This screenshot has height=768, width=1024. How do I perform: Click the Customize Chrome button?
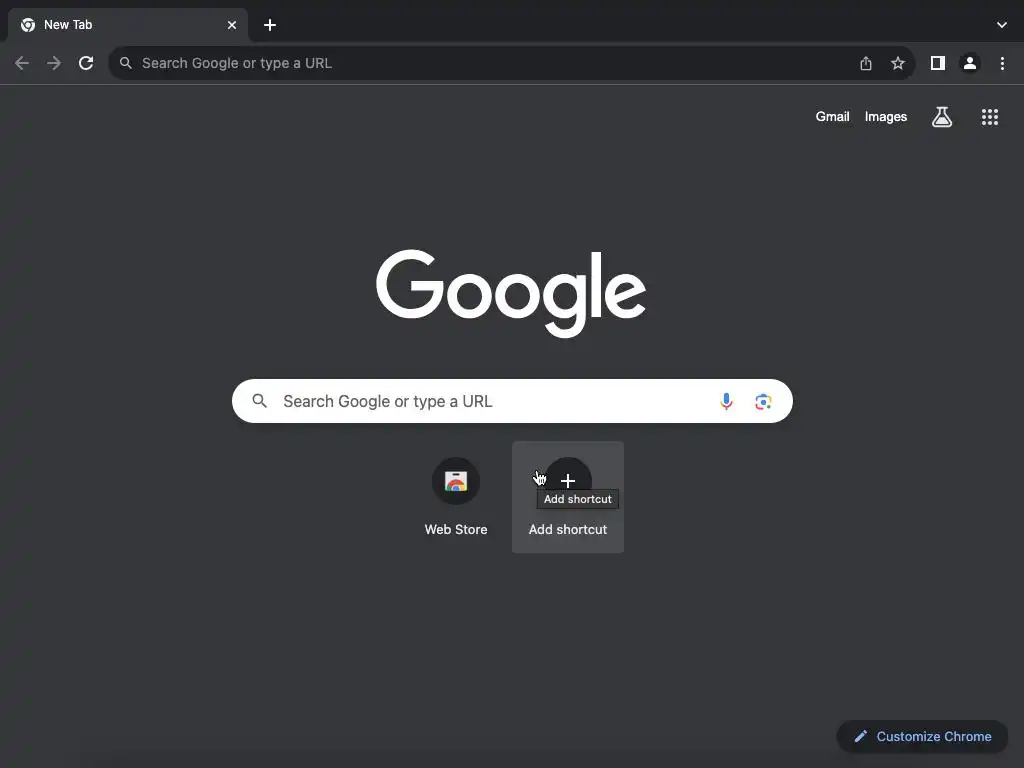[922, 737]
